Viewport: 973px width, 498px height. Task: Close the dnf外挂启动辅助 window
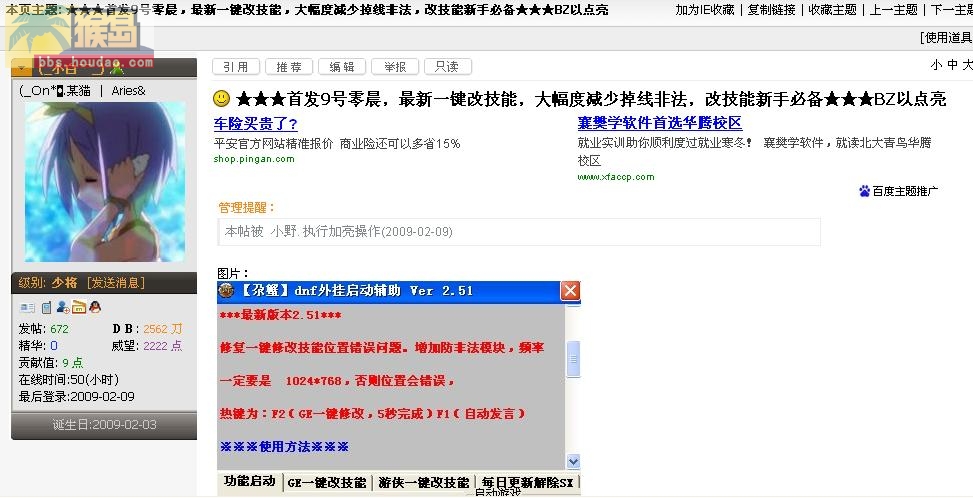(x=570, y=291)
